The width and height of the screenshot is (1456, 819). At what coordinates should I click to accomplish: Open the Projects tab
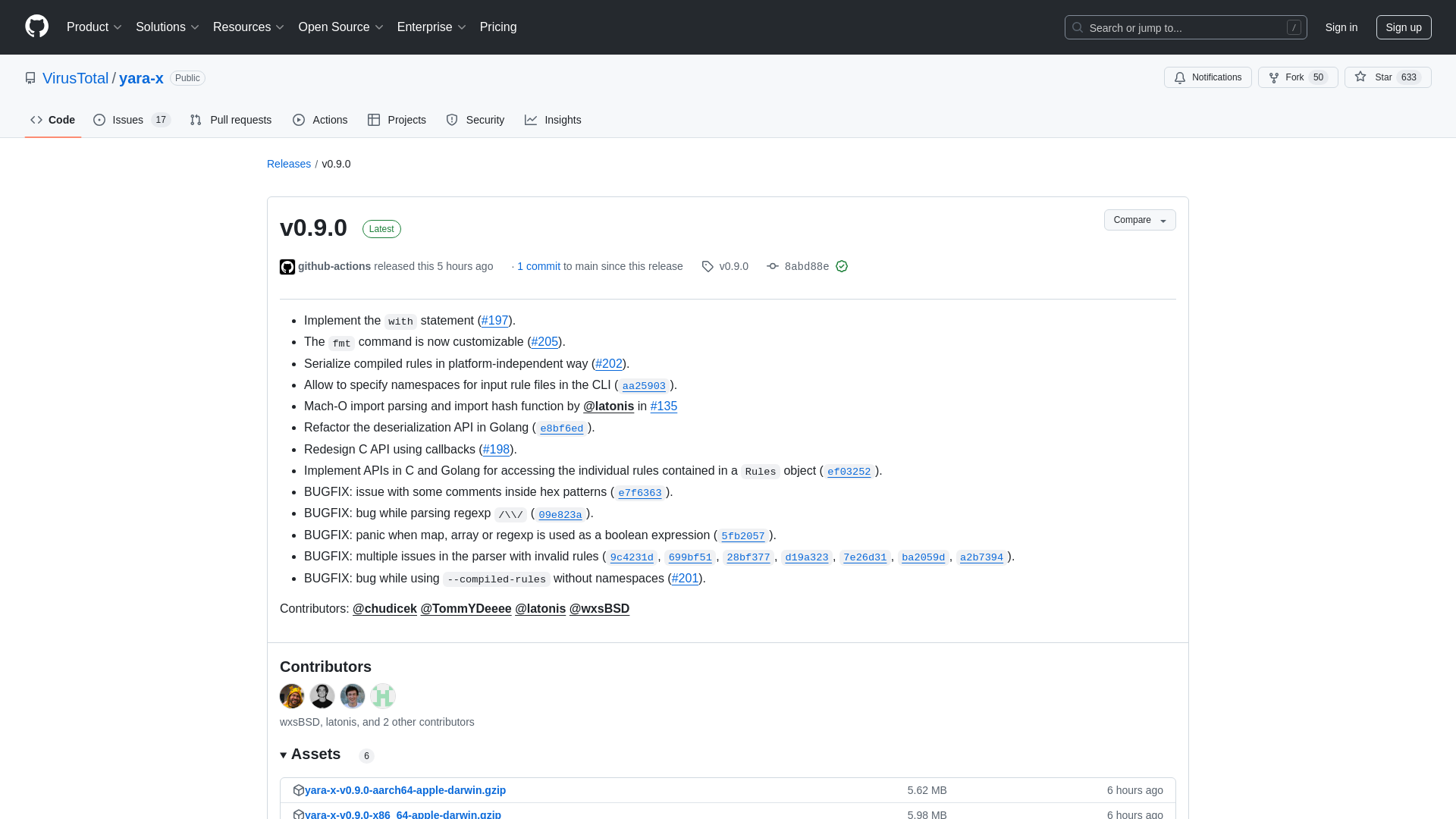[x=397, y=120]
